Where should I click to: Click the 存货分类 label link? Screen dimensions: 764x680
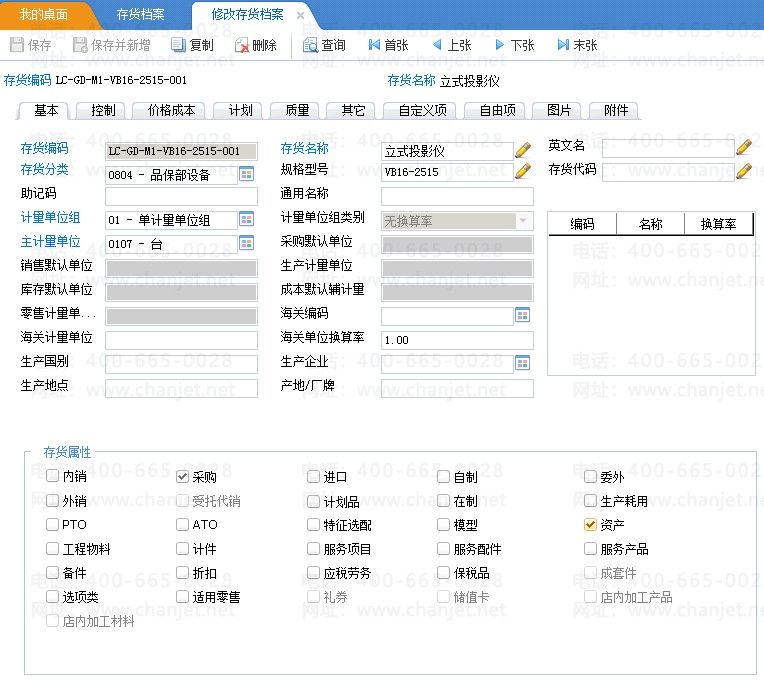point(45,170)
